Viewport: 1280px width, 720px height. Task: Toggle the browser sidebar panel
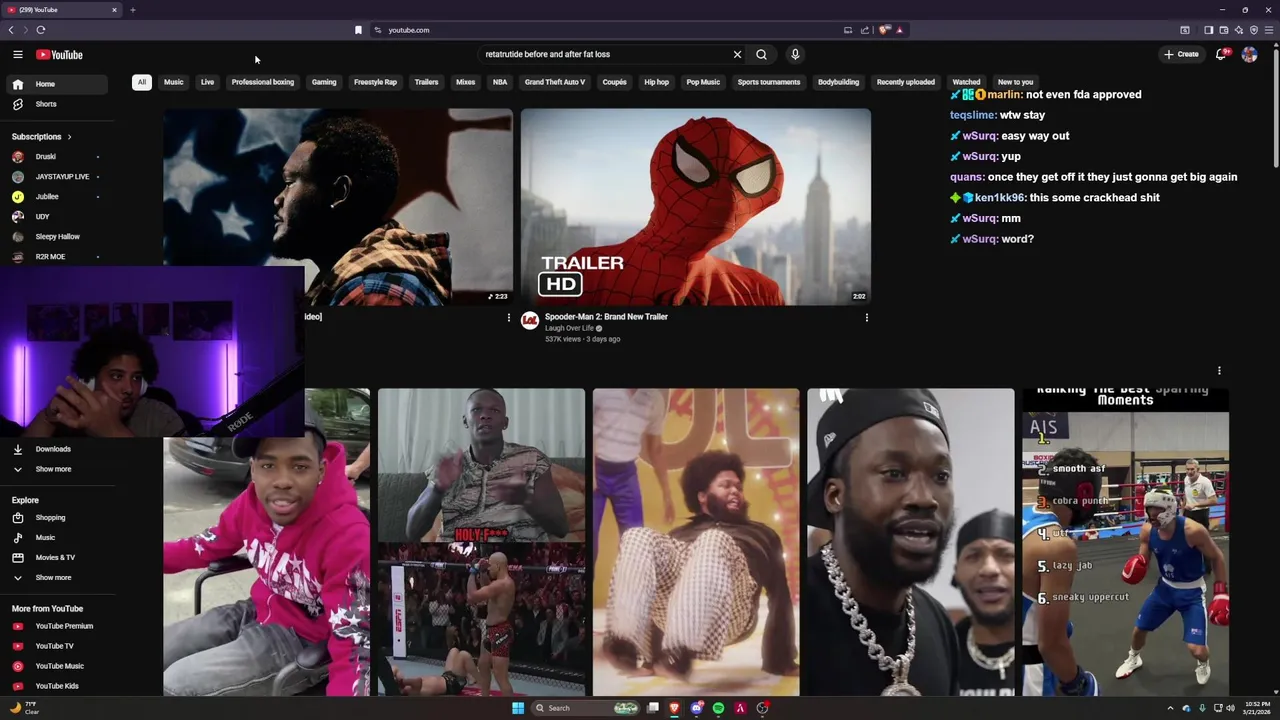[x=1208, y=30]
